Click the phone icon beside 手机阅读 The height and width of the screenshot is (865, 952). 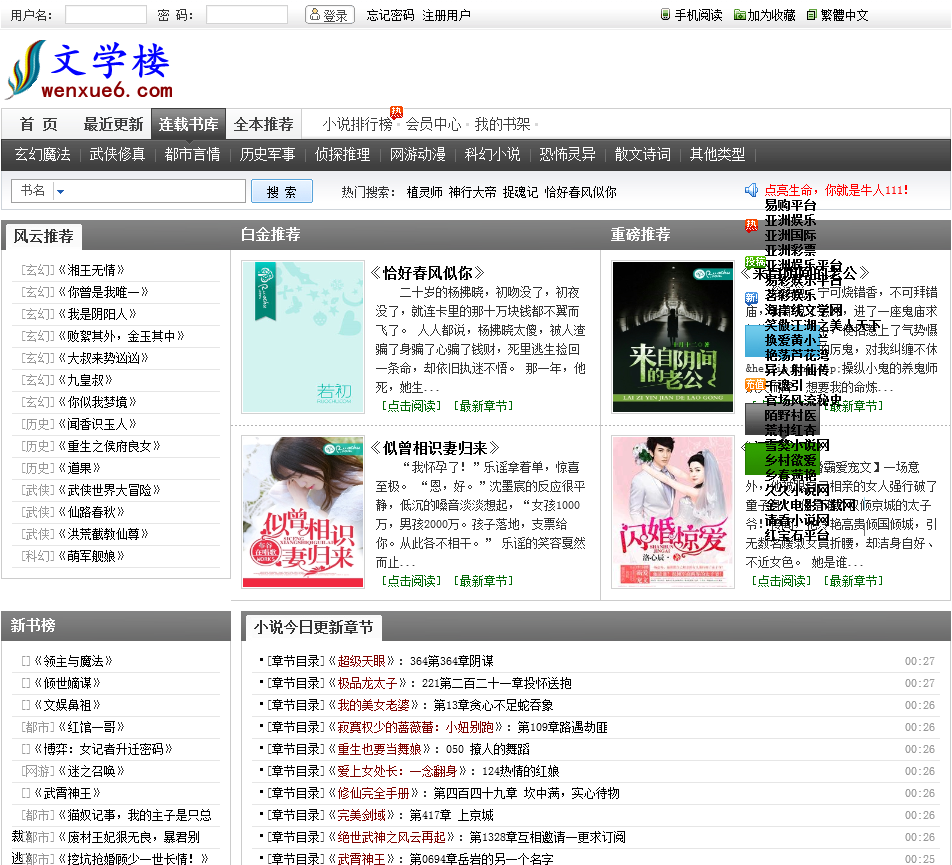665,15
